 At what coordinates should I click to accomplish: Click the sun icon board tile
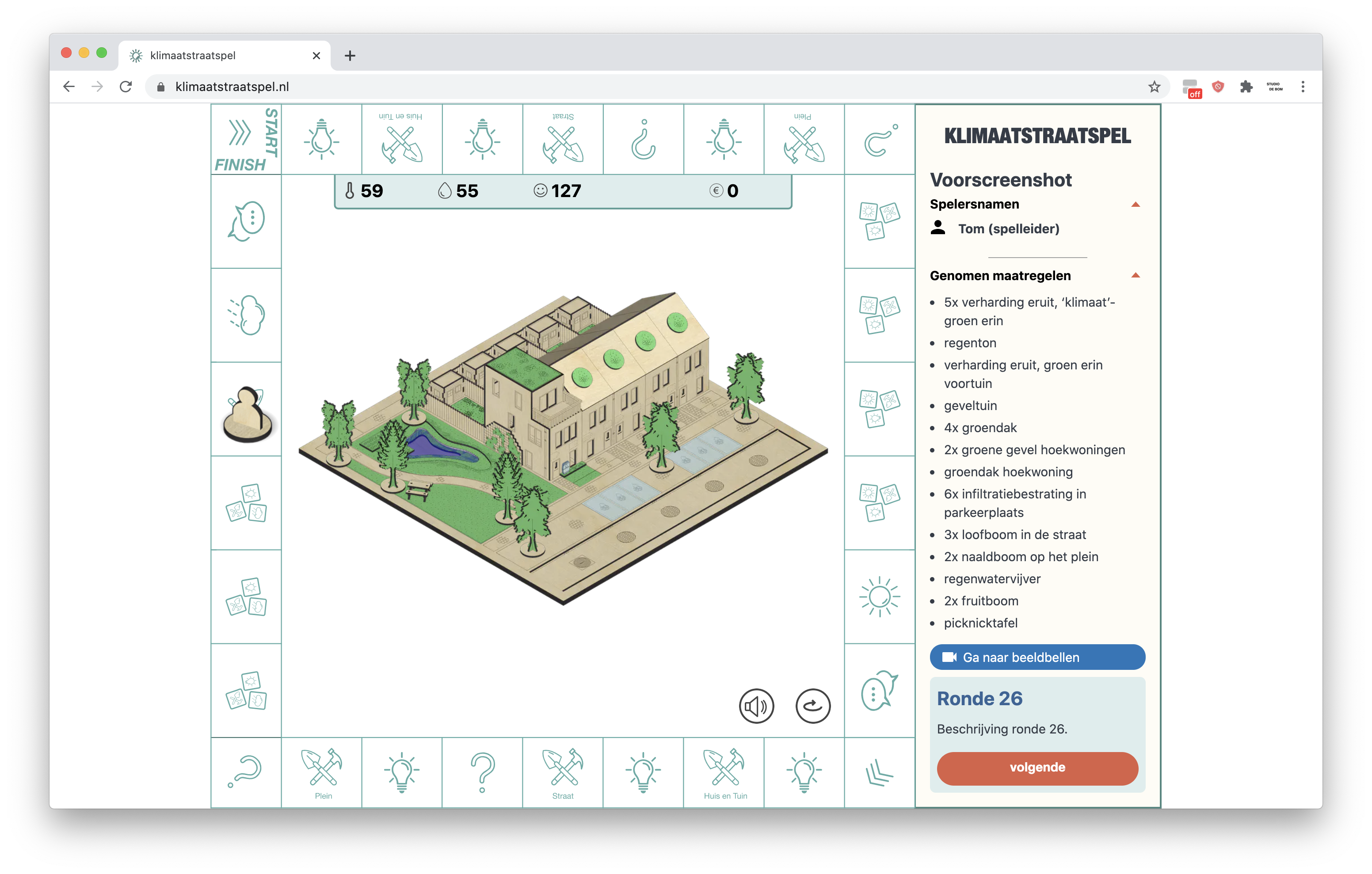(879, 597)
